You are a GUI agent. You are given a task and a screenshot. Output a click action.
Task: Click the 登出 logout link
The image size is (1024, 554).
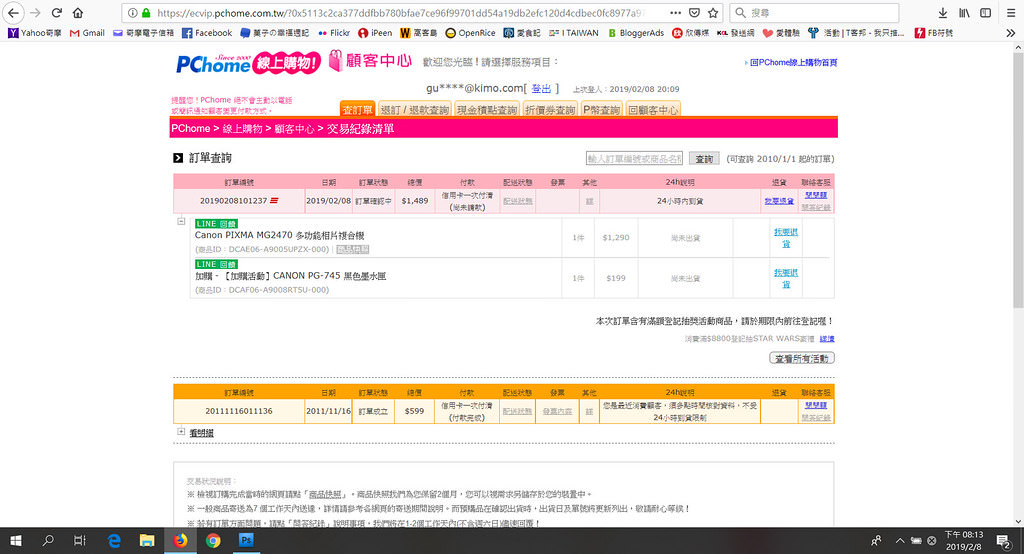pyautogui.click(x=541, y=88)
